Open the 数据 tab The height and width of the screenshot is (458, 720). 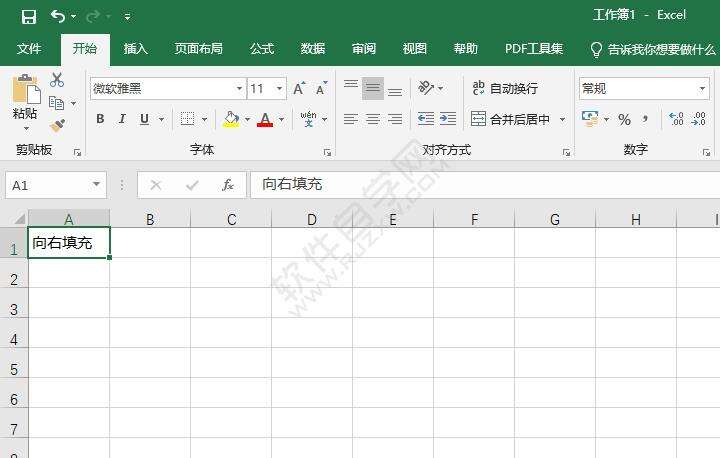point(313,49)
